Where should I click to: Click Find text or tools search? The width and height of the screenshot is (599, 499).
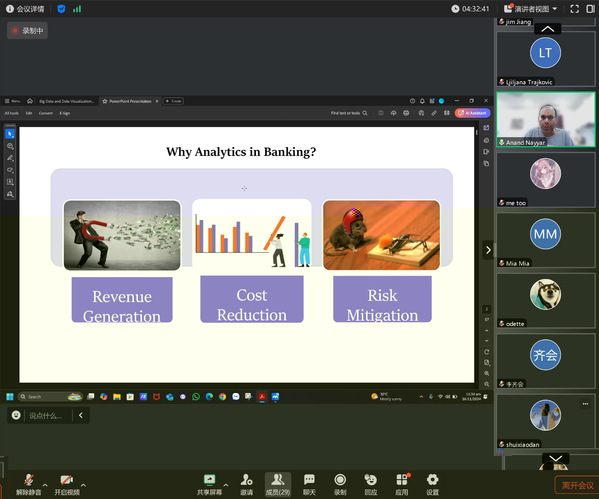349,113
